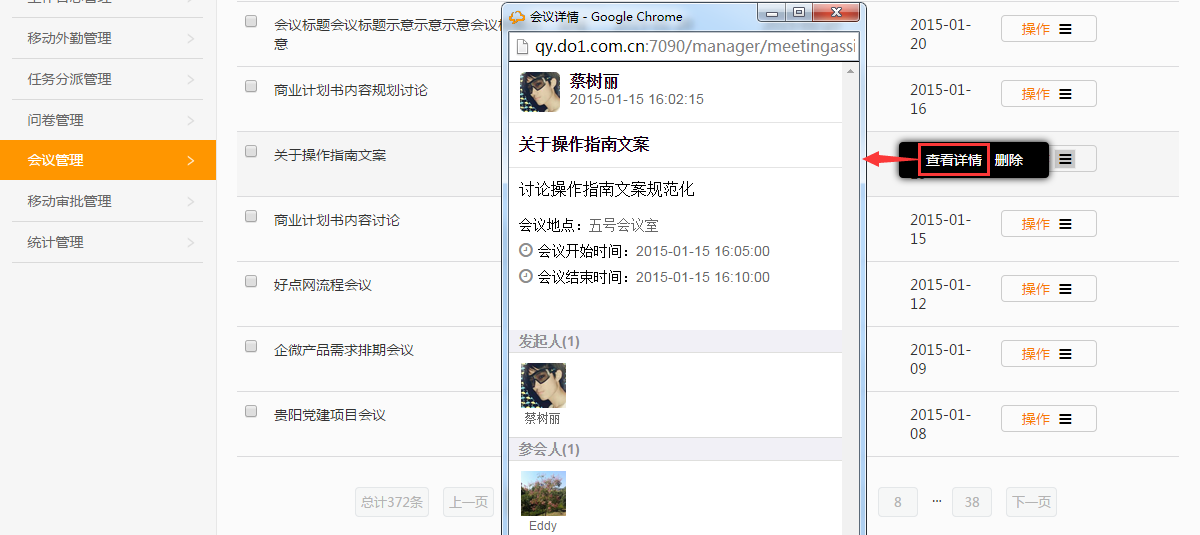The image size is (1200, 535).
Task: Choose 删除 in the action popup
Action: pos(1009,160)
